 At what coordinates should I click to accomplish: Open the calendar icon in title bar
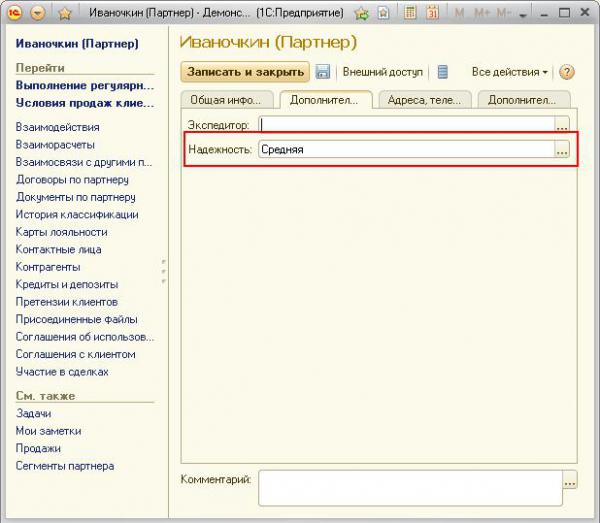[x=432, y=13]
